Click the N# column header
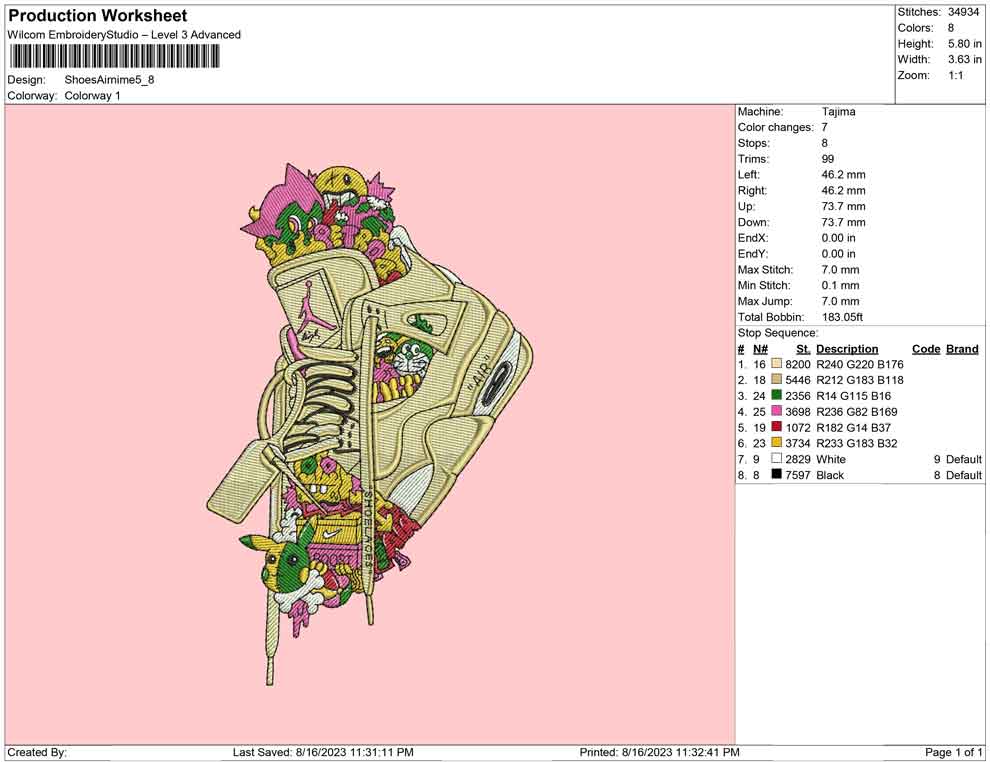 tap(760, 349)
